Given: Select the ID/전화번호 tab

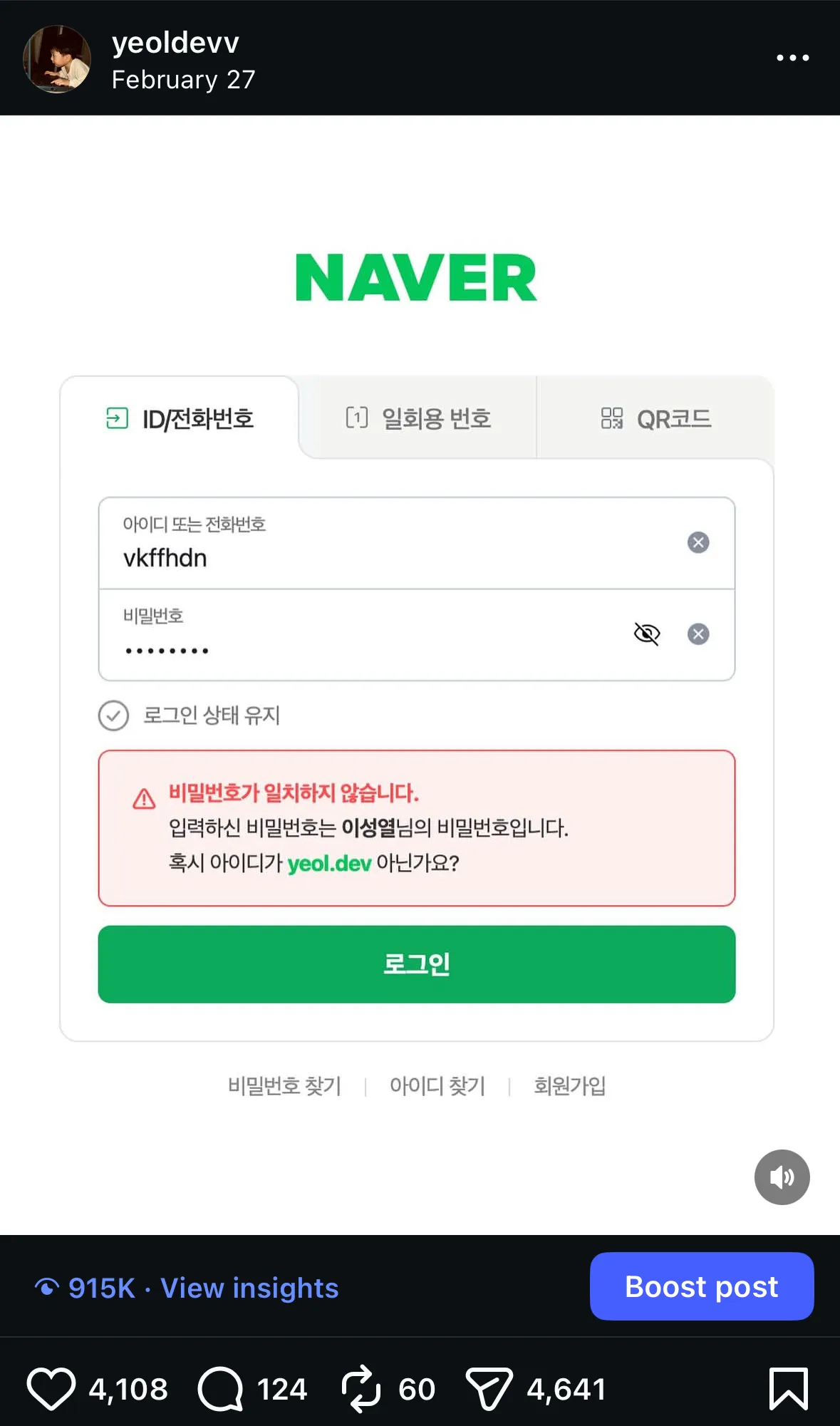Looking at the screenshot, I should coord(180,418).
